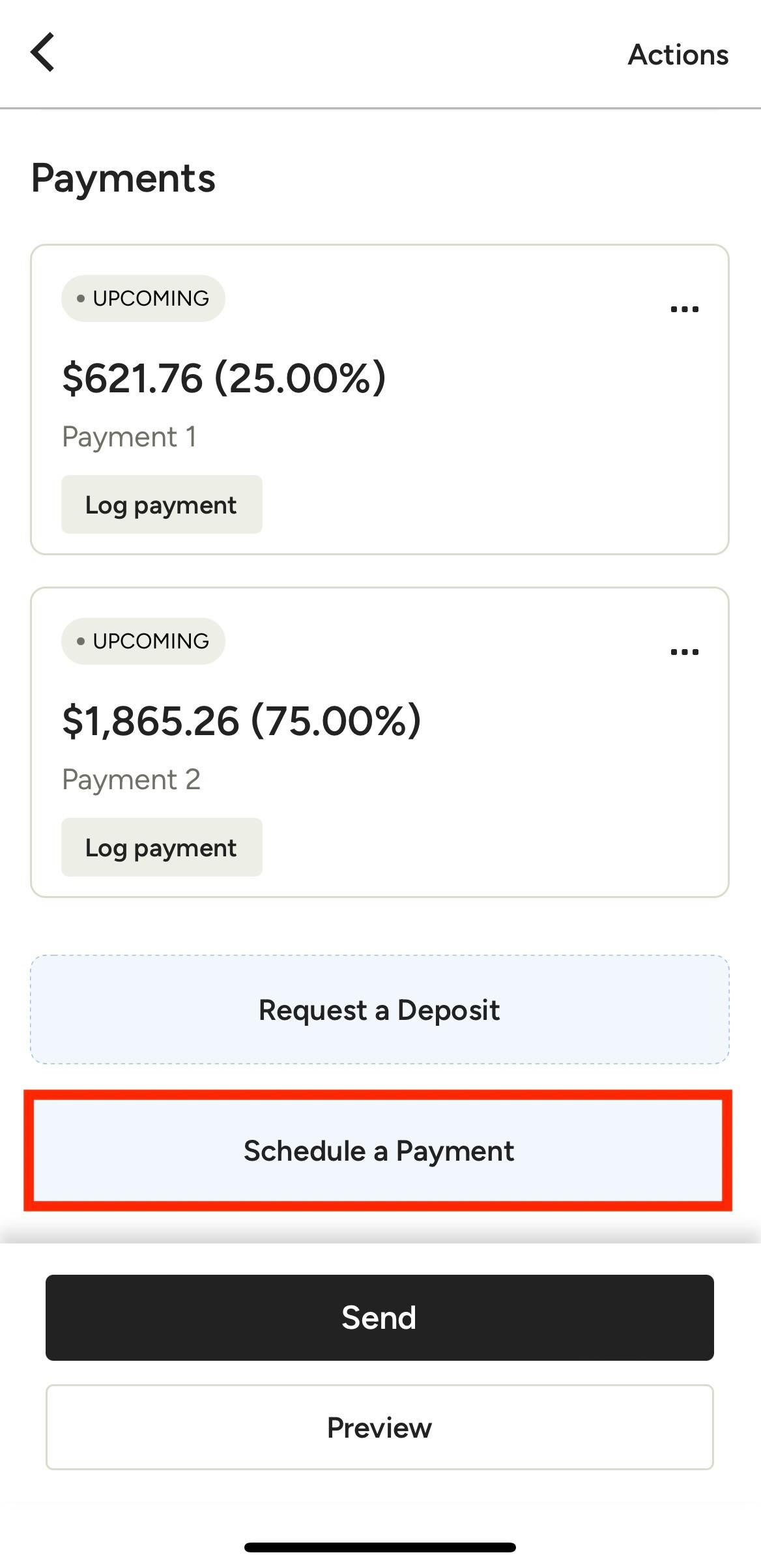Log payment for the $1,865.26 installment
Image resolution: width=761 pixels, height=1568 pixels.
tap(162, 848)
